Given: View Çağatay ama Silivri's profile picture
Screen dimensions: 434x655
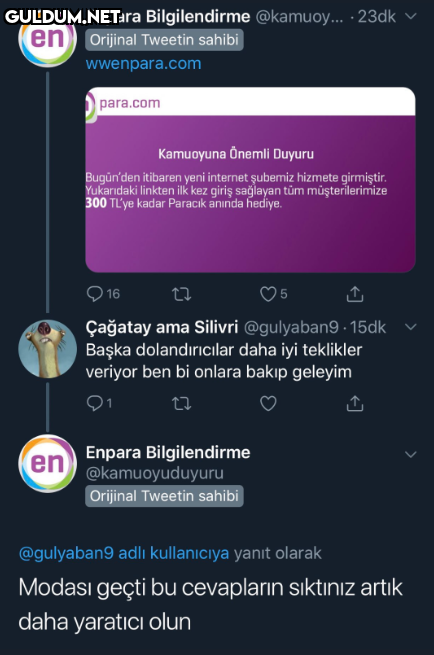Looking at the screenshot, I should point(47,349).
